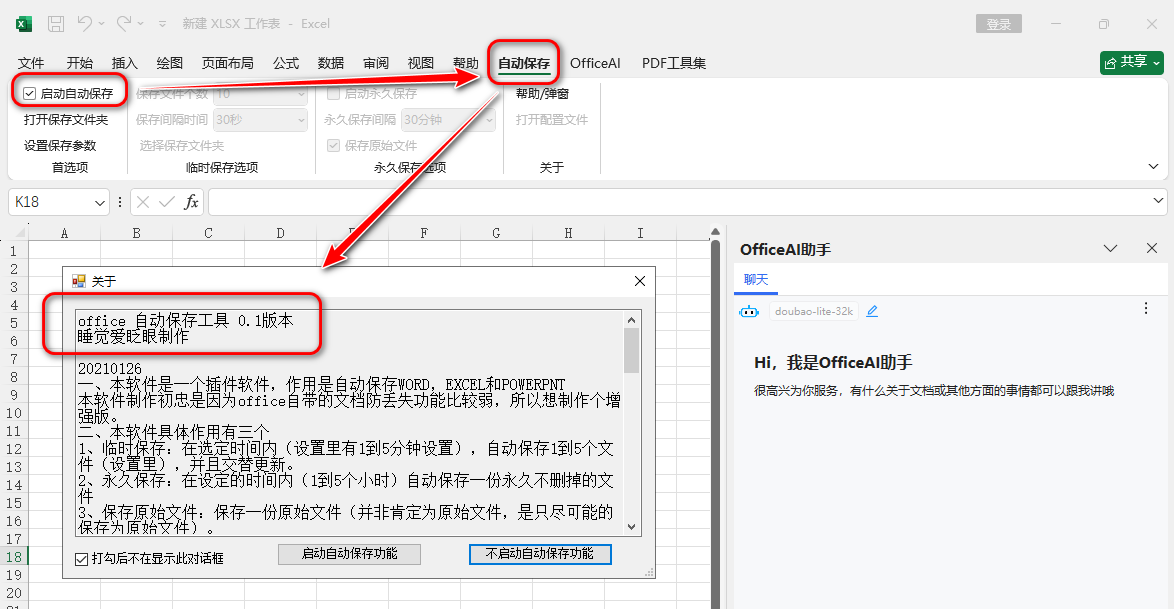
Task: Click into the formula bar input
Action: point(679,202)
